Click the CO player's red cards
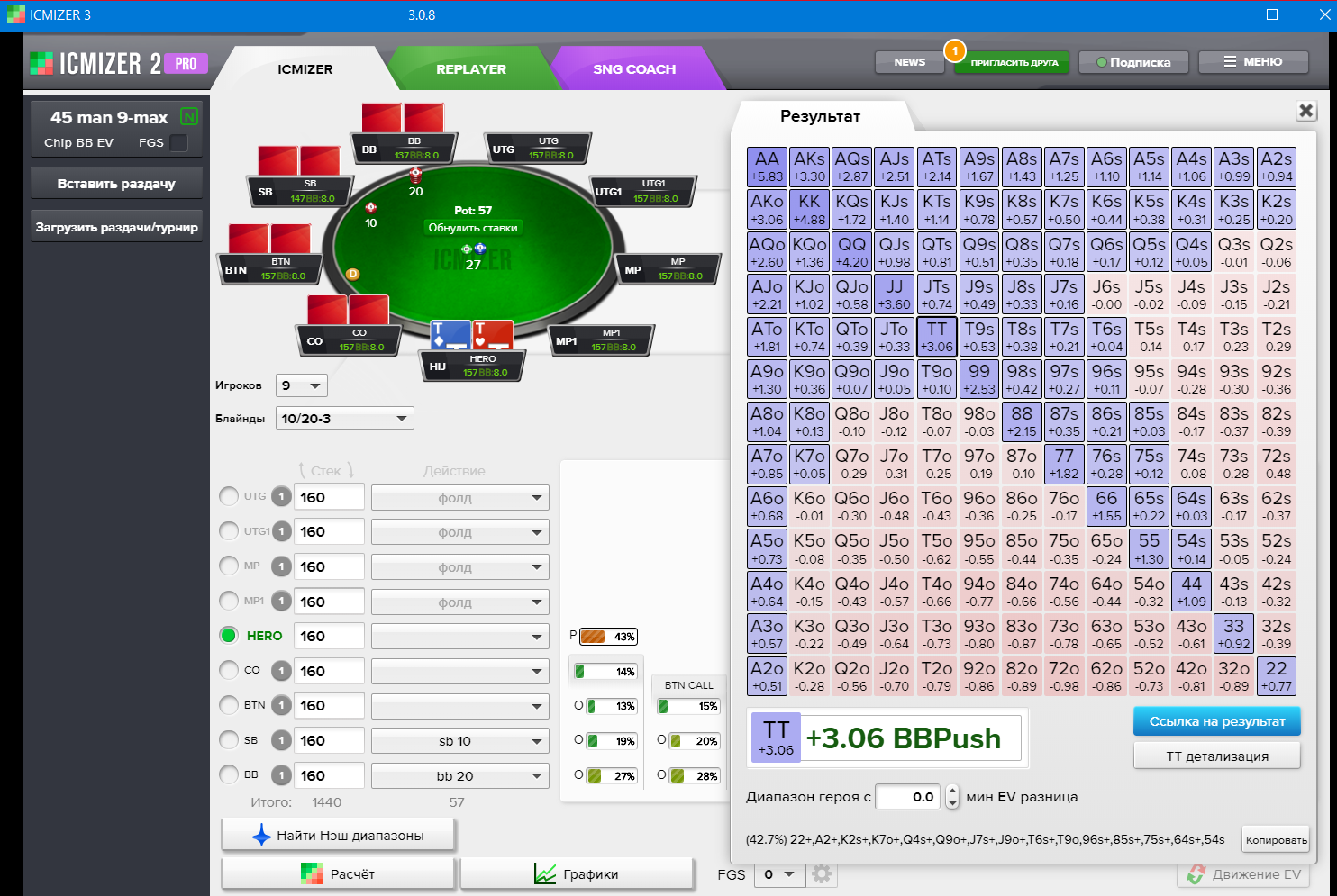1337x896 pixels. (x=348, y=309)
